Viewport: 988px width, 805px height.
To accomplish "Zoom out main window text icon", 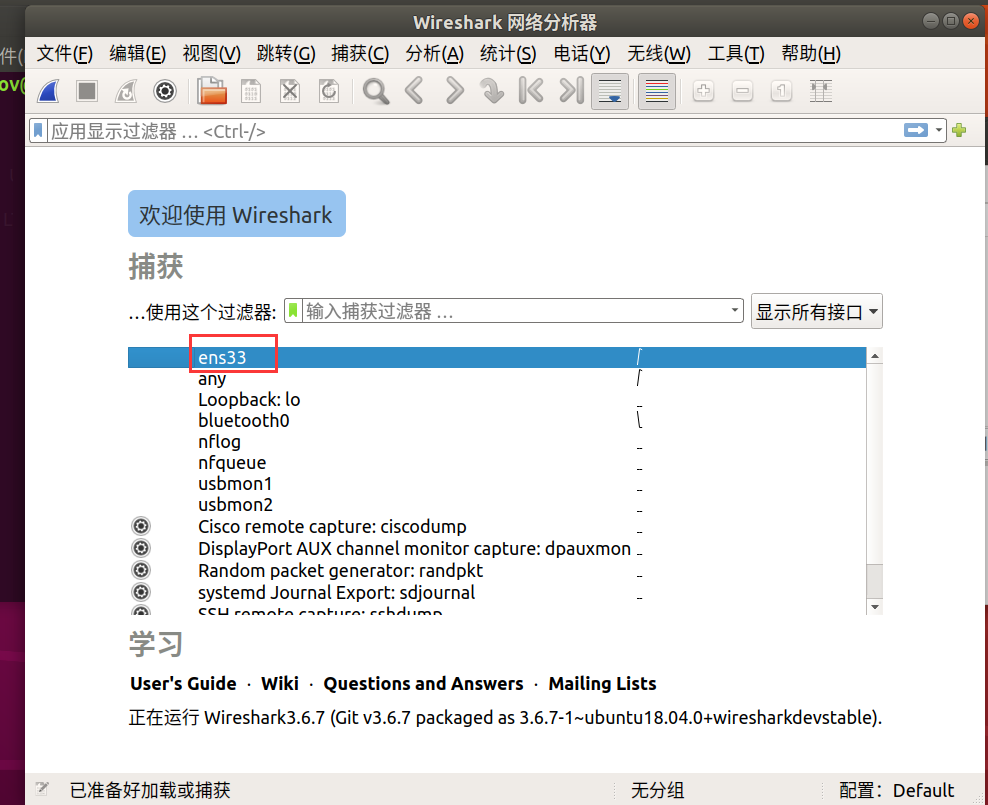I will click(x=742, y=91).
